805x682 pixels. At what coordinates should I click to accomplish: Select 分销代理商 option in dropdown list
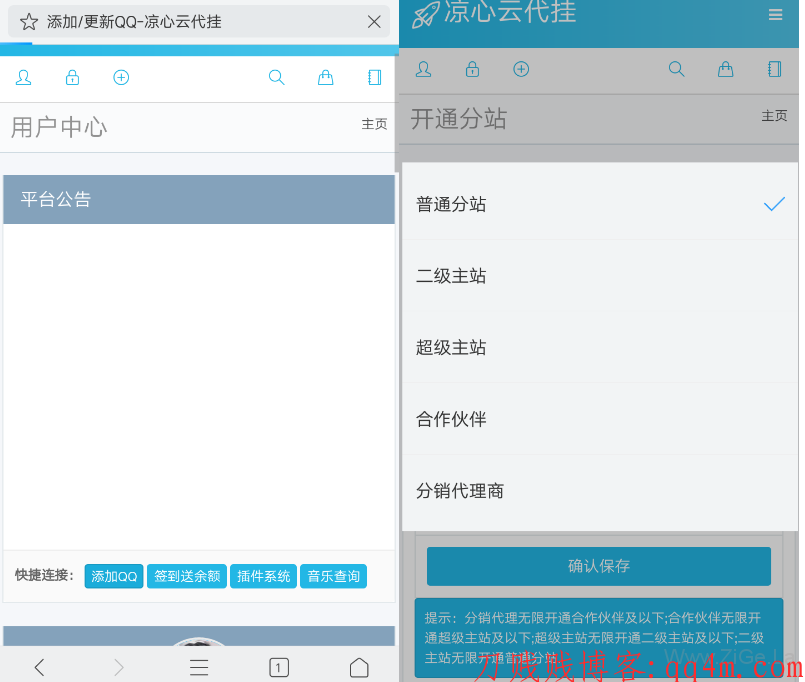[x=600, y=491]
